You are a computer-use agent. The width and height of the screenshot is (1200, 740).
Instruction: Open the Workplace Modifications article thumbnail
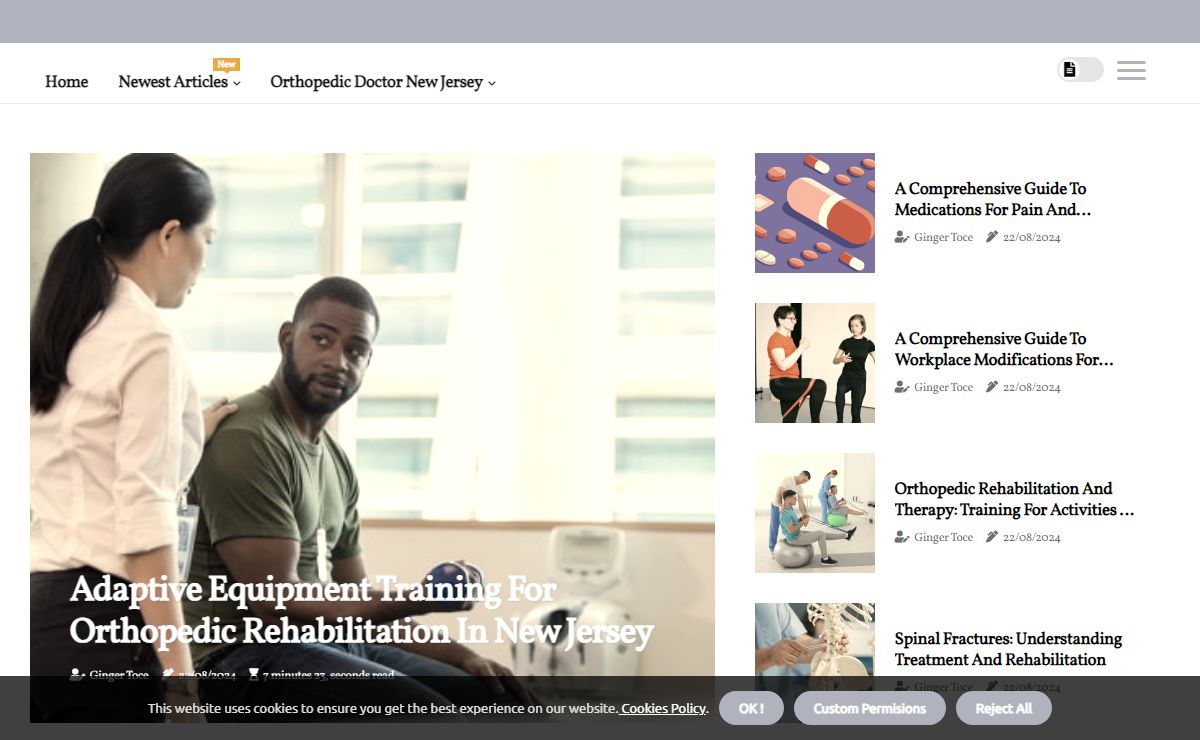(x=815, y=363)
